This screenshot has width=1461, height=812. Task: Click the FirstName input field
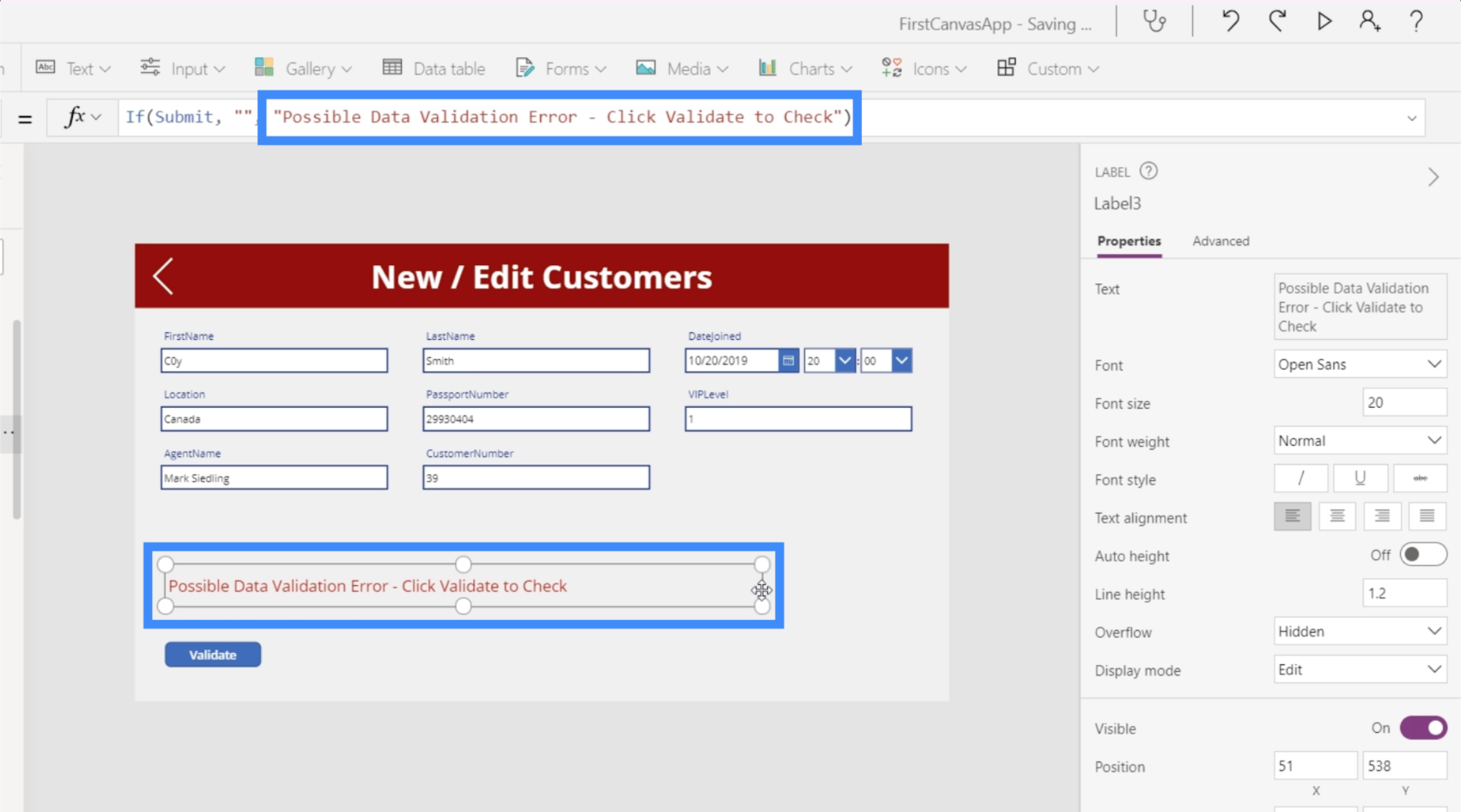274,361
